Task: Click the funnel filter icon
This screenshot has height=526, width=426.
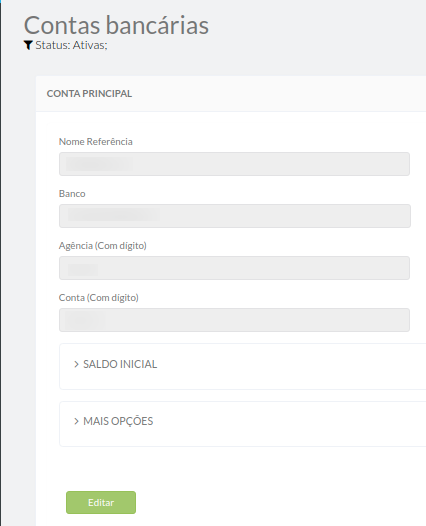Action: (x=28, y=45)
